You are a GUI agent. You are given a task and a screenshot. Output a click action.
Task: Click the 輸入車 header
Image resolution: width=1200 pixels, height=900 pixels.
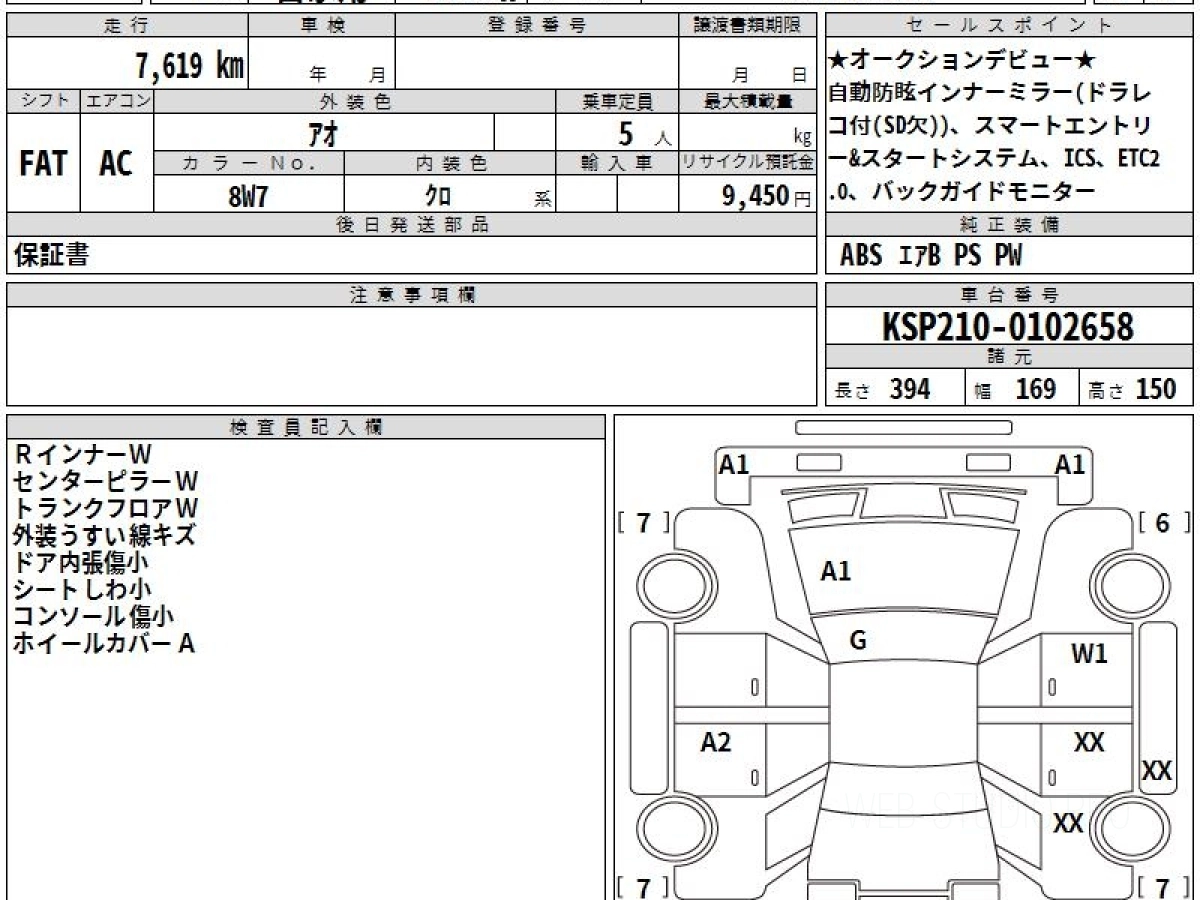pyautogui.click(x=617, y=163)
